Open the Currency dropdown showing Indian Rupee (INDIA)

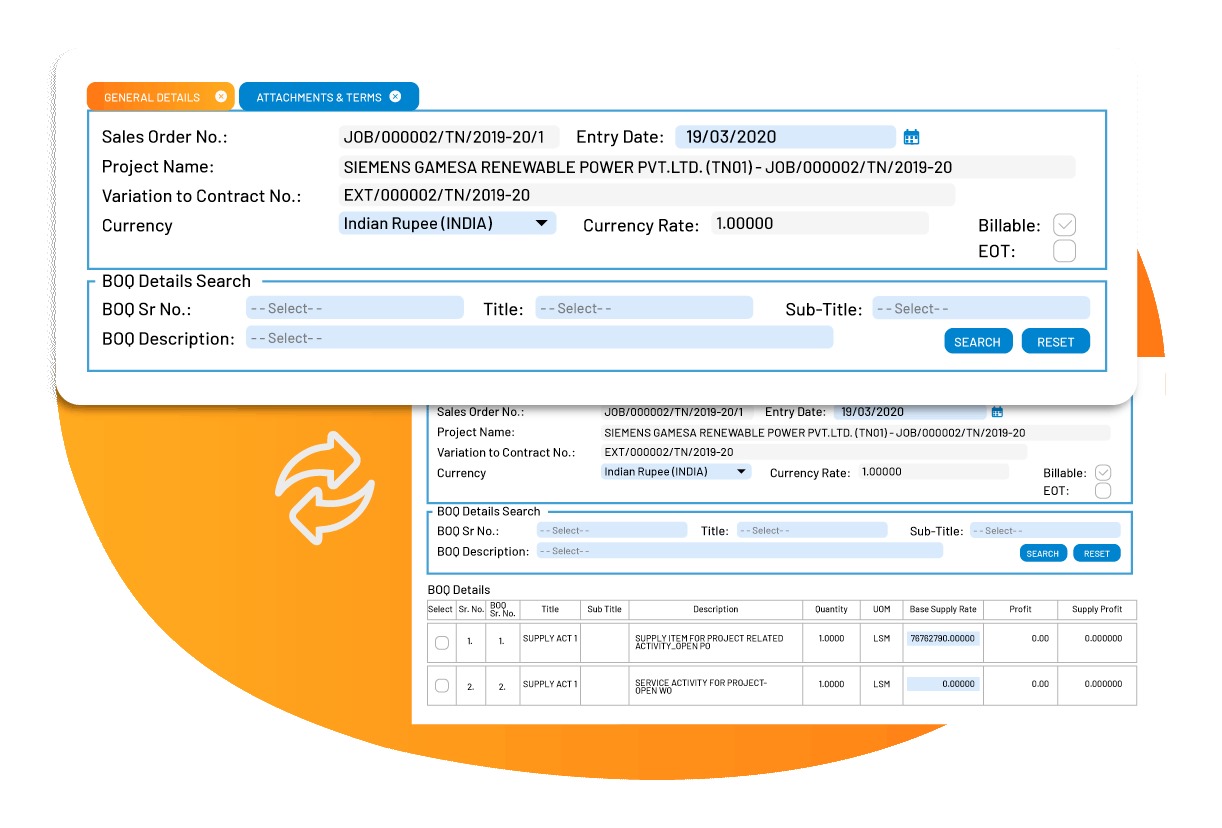click(x=446, y=223)
